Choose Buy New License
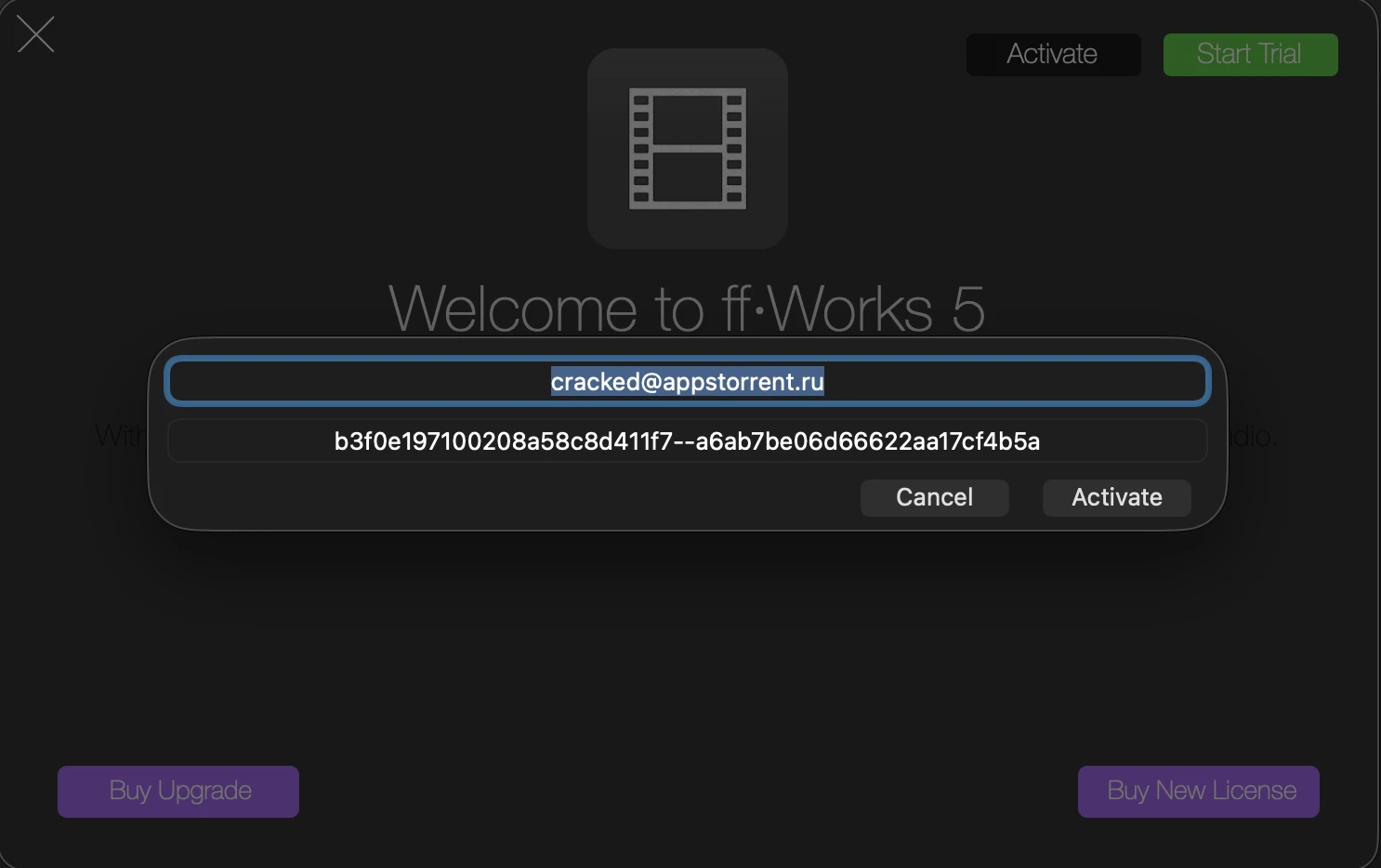This screenshot has width=1381, height=868. pos(1199,792)
